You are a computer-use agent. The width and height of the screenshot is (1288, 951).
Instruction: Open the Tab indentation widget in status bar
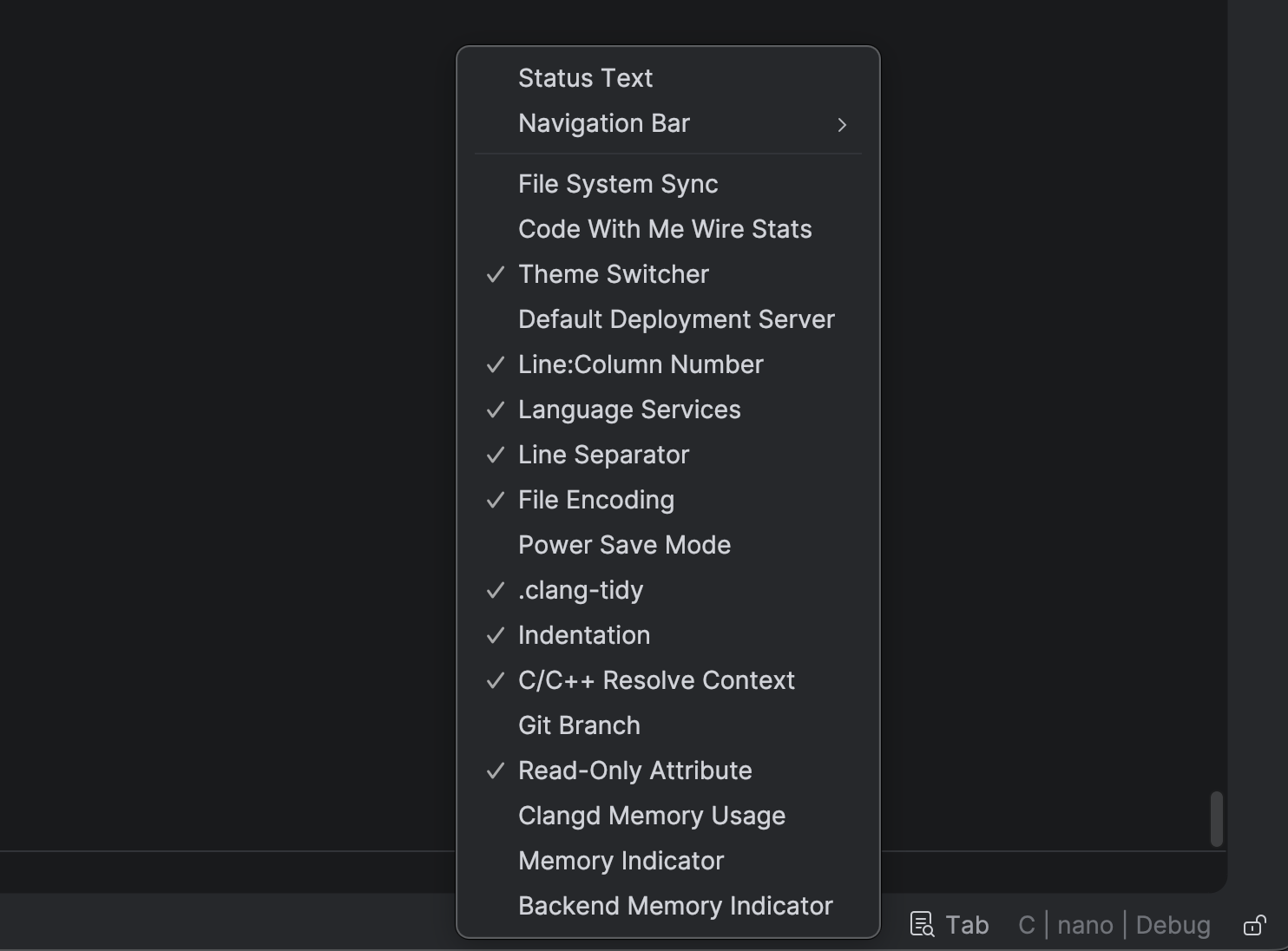pyautogui.click(x=967, y=925)
